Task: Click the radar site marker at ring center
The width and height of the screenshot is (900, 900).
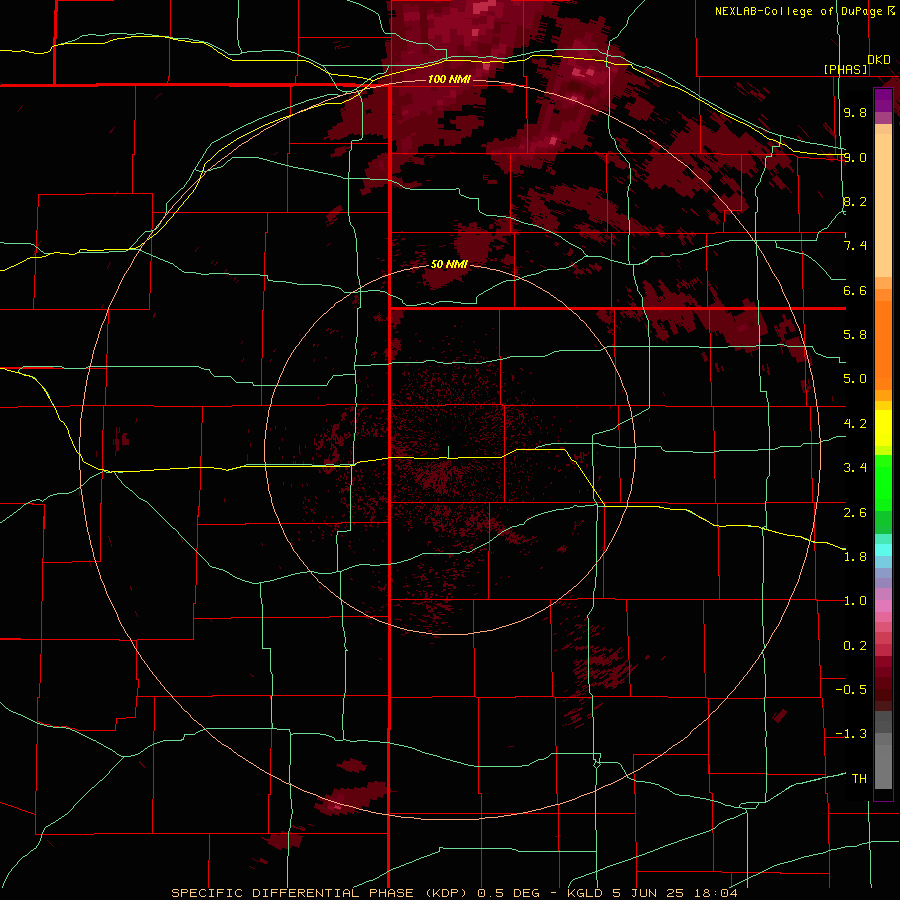Action: [448, 452]
